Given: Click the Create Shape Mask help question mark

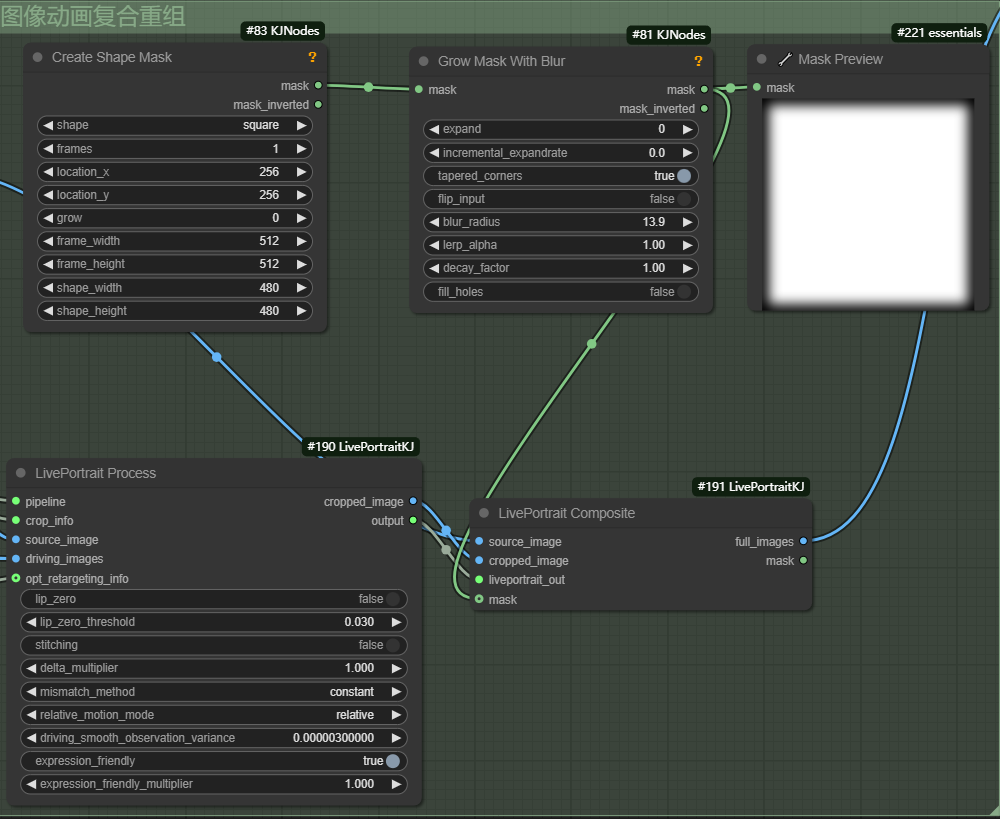Looking at the screenshot, I should coord(312,58).
